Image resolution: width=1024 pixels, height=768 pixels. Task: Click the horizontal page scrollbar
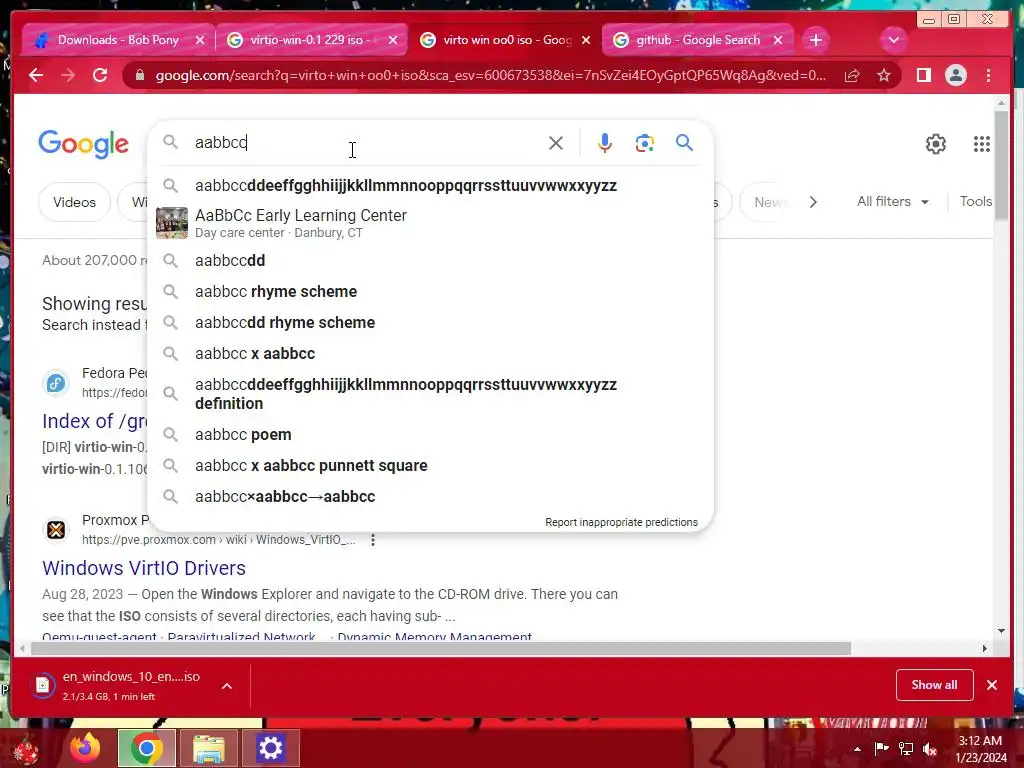pyautogui.click(x=441, y=648)
